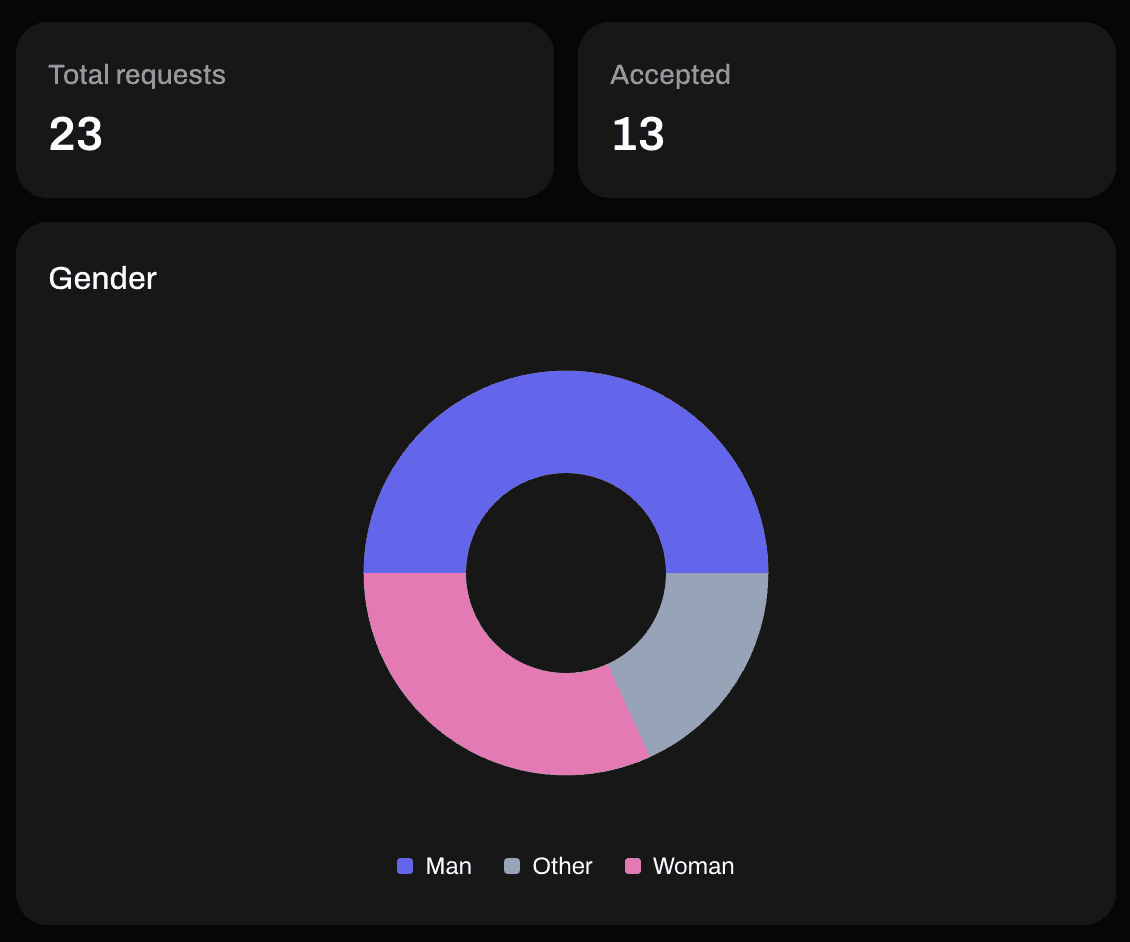
Task: Select the blue Man donut segment
Action: [566, 422]
